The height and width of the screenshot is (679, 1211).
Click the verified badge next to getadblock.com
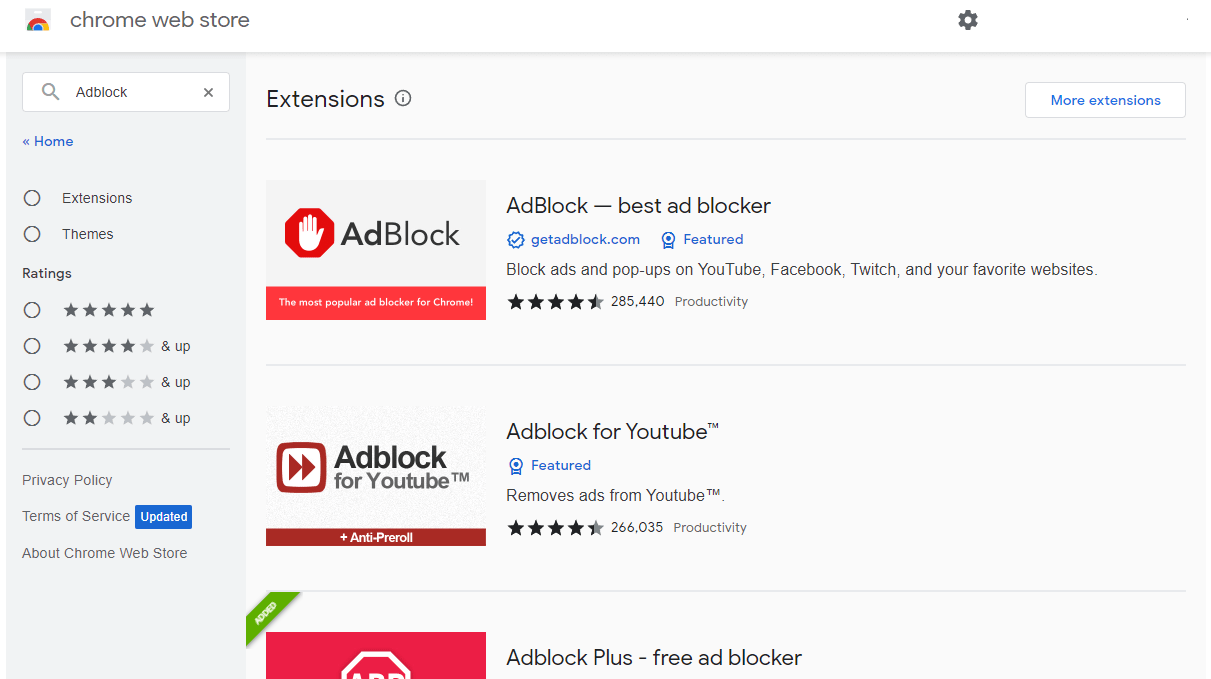tap(516, 240)
